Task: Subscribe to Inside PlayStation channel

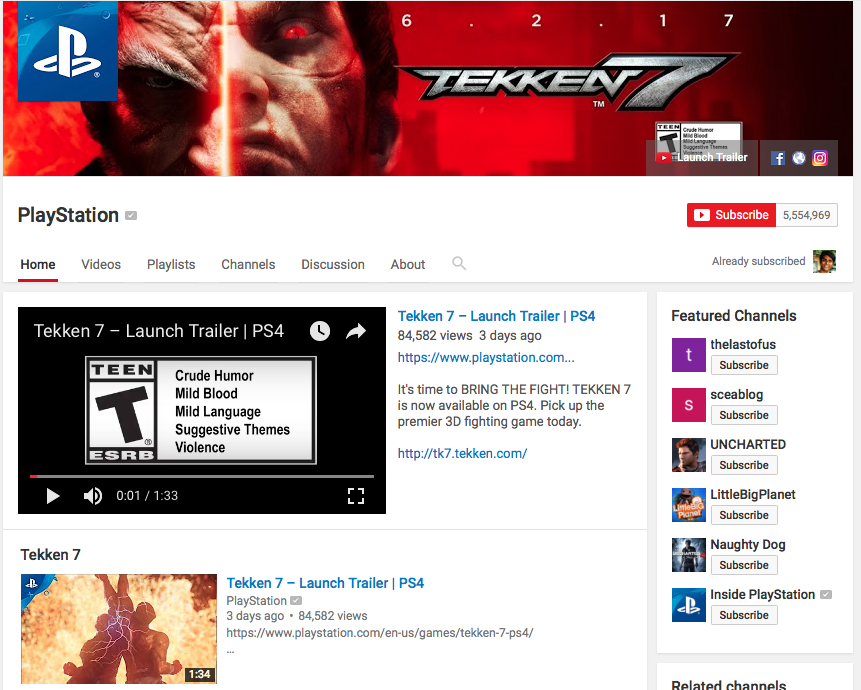Action: [x=744, y=615]
